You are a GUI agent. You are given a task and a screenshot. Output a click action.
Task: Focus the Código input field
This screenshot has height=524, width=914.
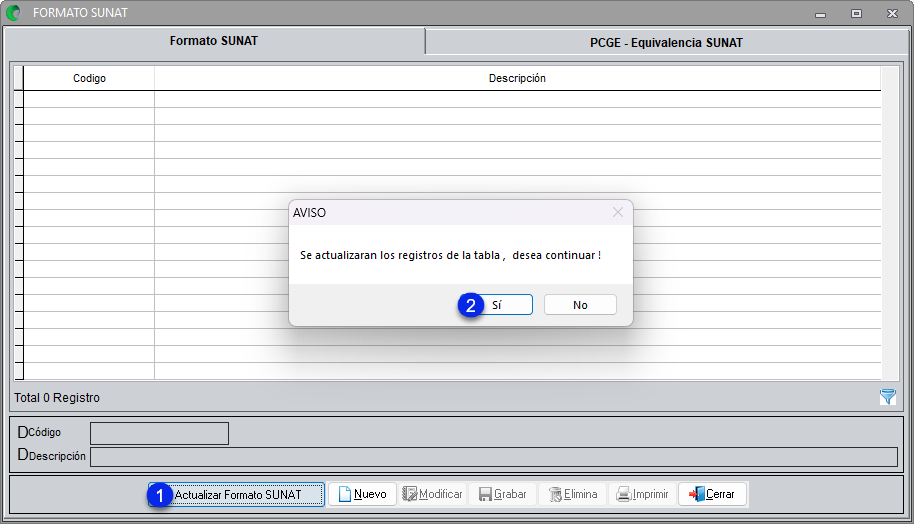[x=159, y=433]
